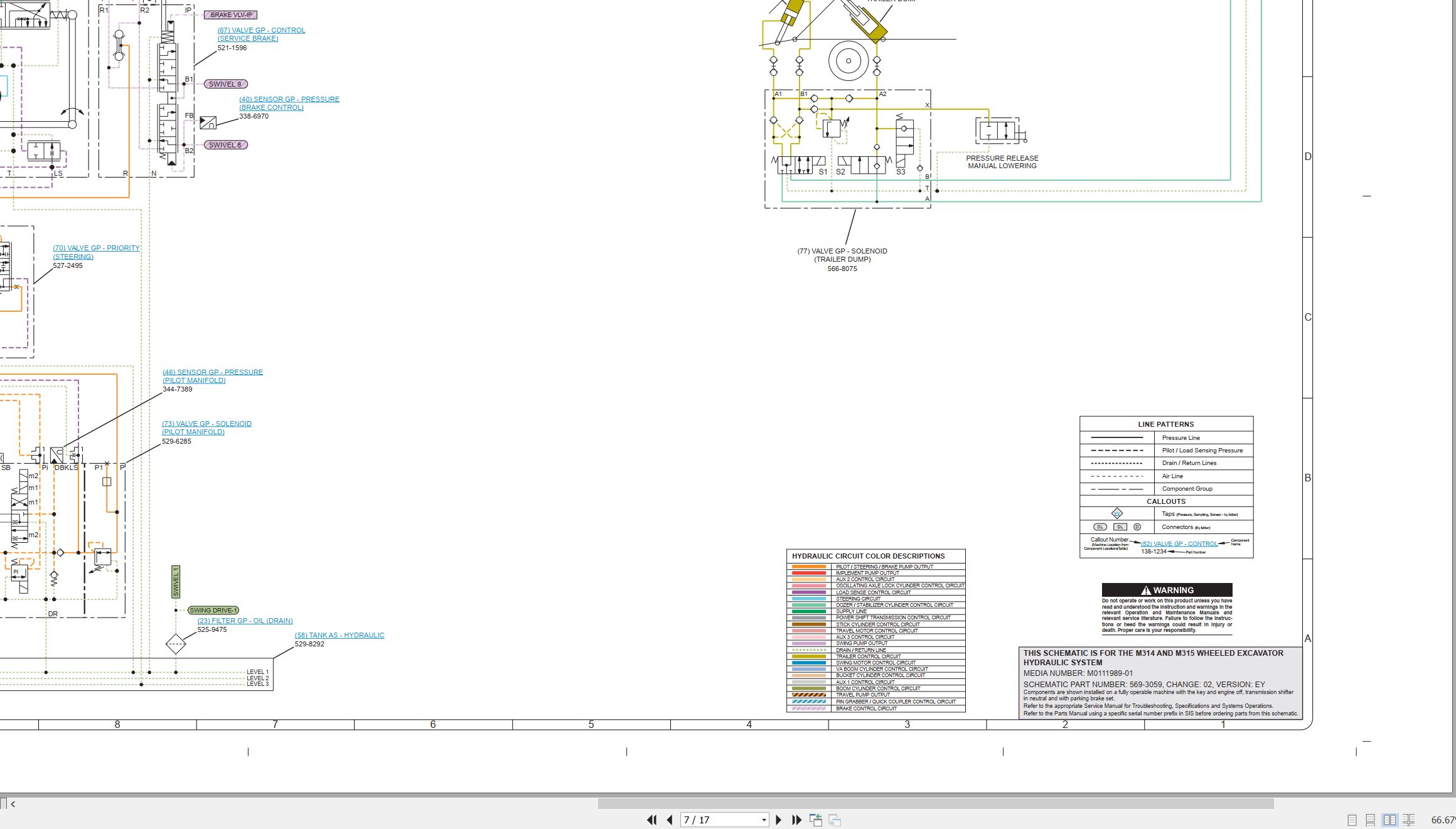Image resolution: width=1456 pixels, height=829 pixels.
Task: Click the SWIVEL 8 connector label
Action: coord(226,145)
